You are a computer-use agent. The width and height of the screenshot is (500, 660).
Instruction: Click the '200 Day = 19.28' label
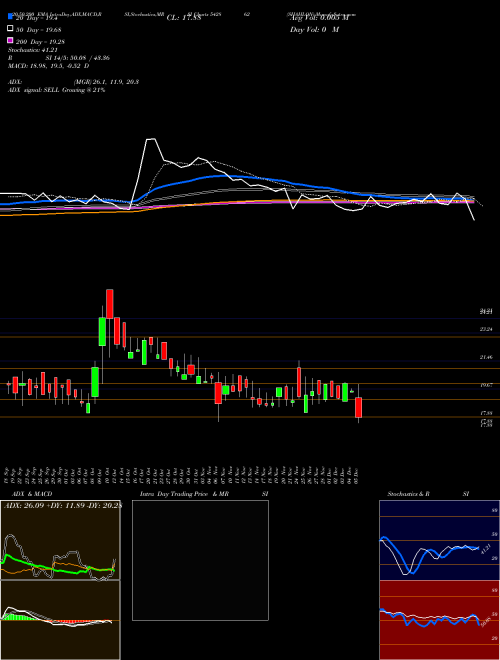coord(40,42)
